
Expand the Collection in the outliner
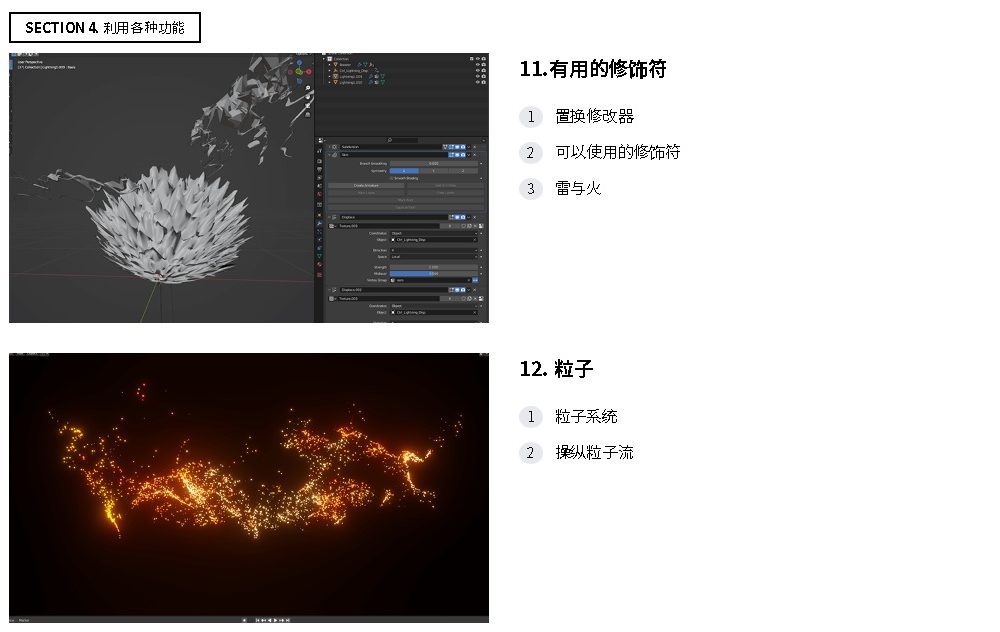pos(325,59)
